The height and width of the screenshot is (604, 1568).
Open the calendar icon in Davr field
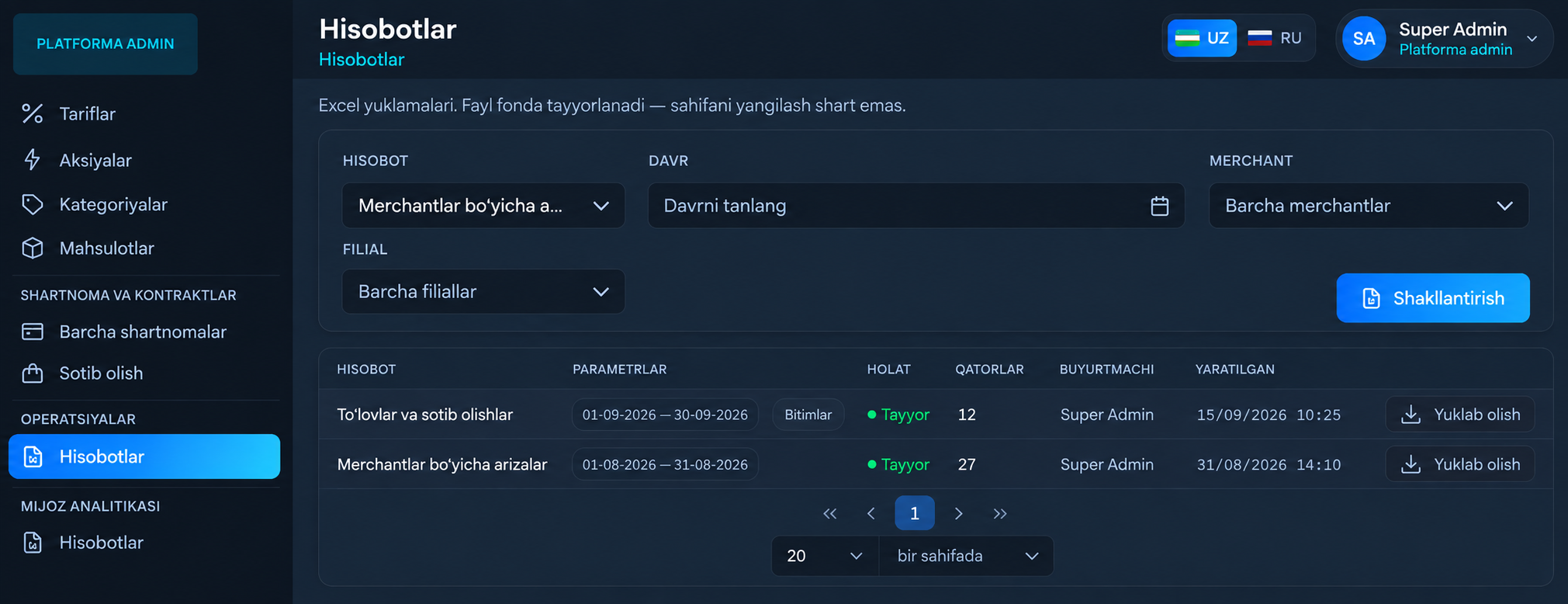coord(1160,206)
